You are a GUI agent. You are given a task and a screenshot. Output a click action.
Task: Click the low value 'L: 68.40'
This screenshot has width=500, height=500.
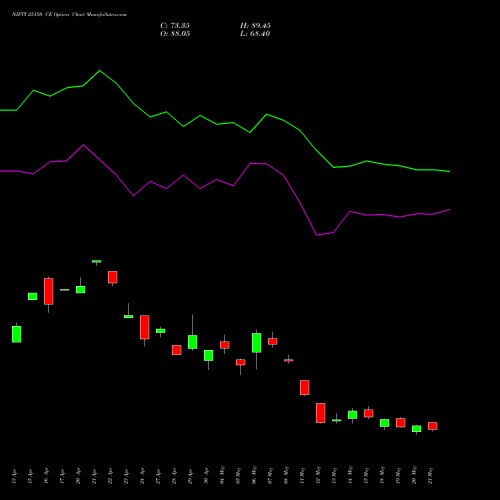255,34
